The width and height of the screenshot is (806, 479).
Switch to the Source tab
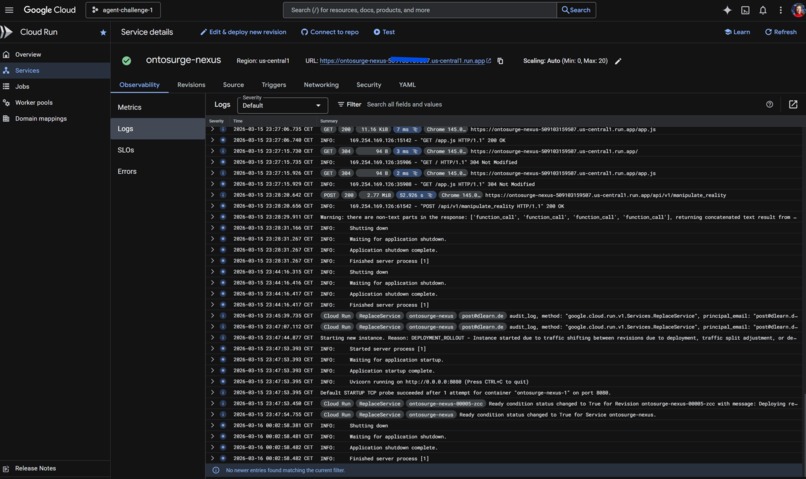233,85
